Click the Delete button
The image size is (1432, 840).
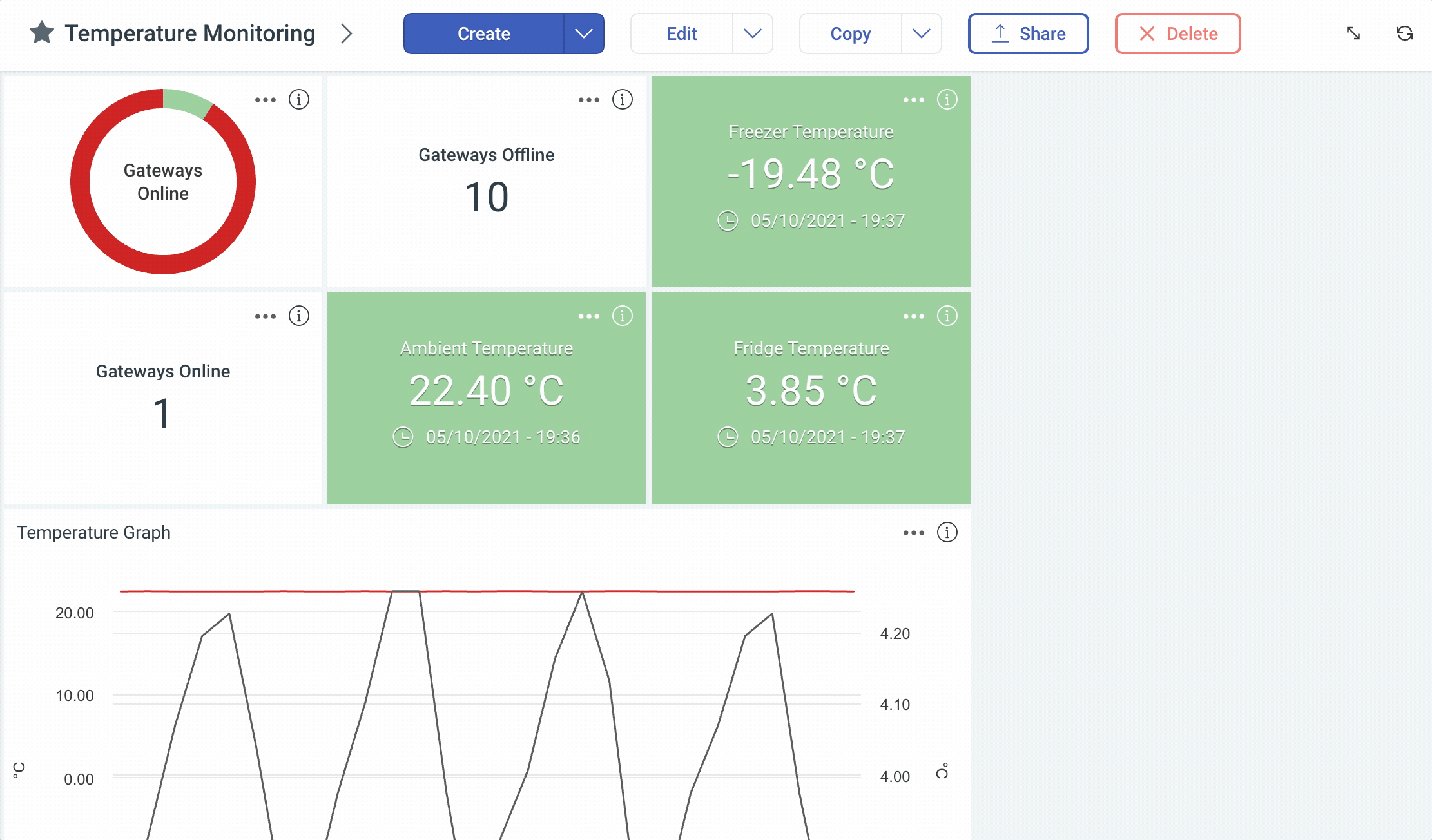1177,33
